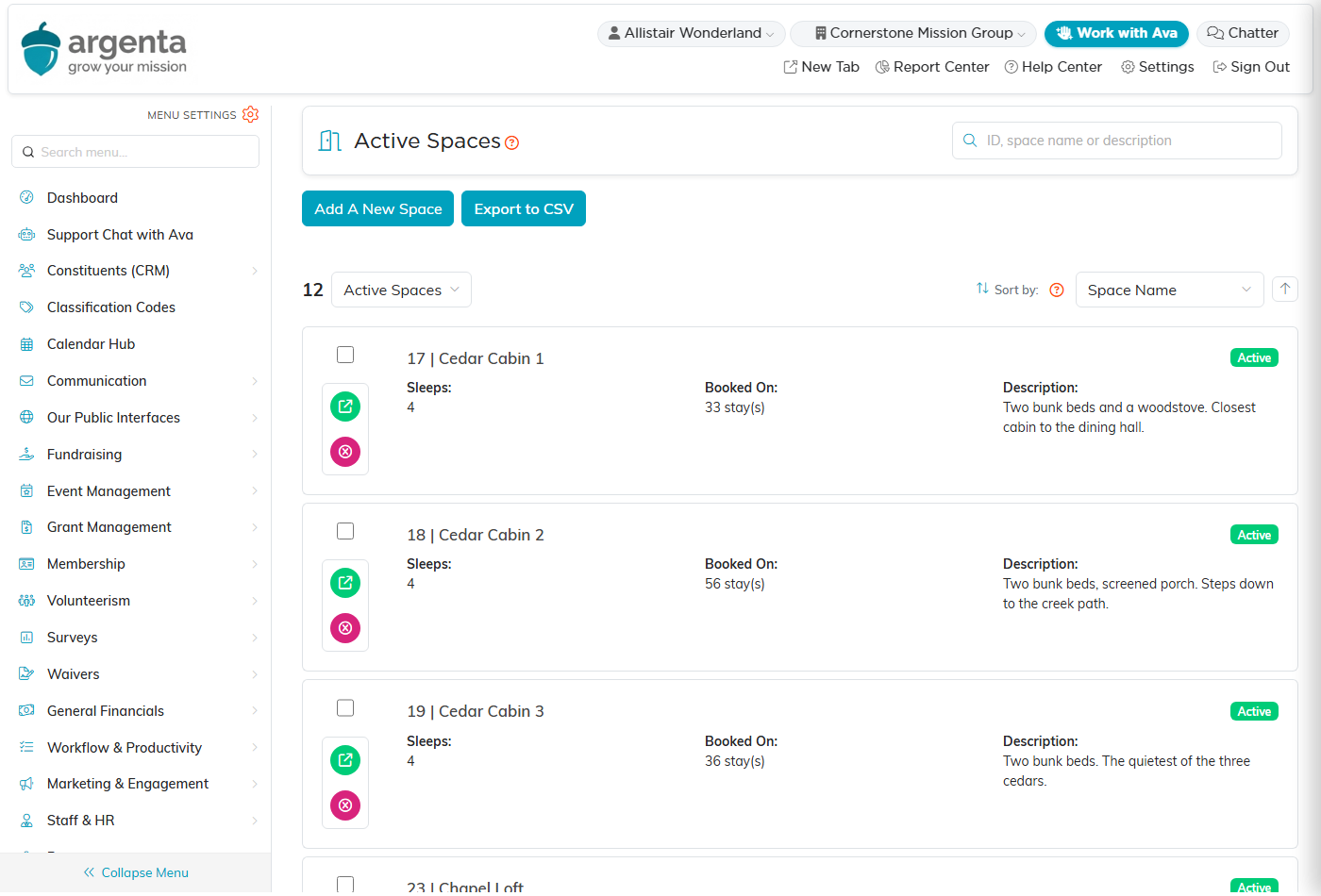Open Settings in the top bar
The width and height of the screenshot is (1321, 896).
pos(1158,67)
